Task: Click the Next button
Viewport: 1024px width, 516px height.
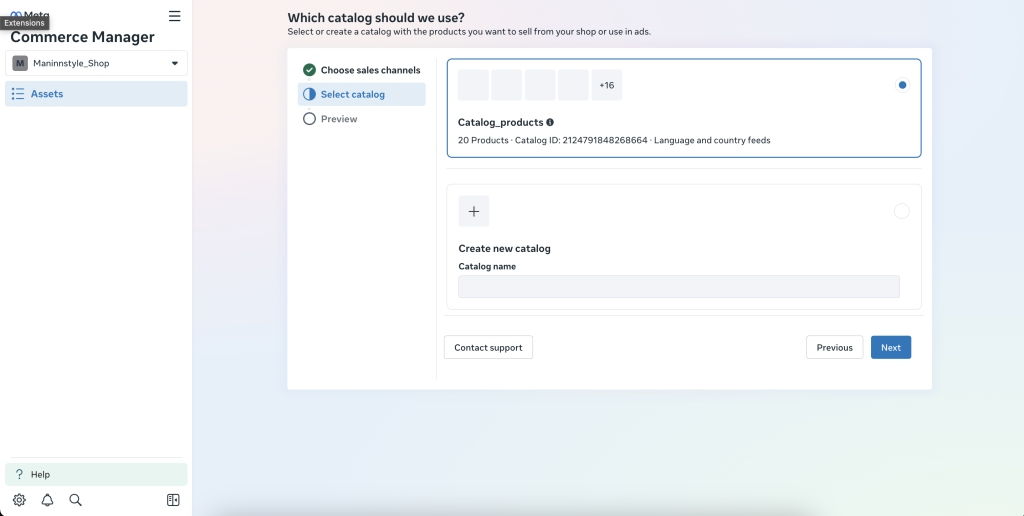Action: (890, 347)
